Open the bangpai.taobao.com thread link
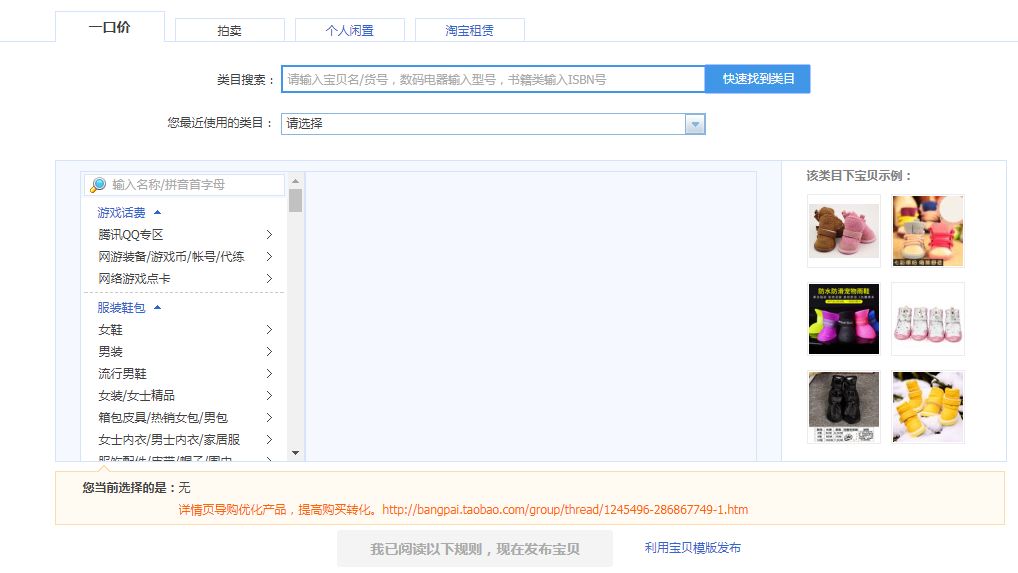 tap(565, 510)
